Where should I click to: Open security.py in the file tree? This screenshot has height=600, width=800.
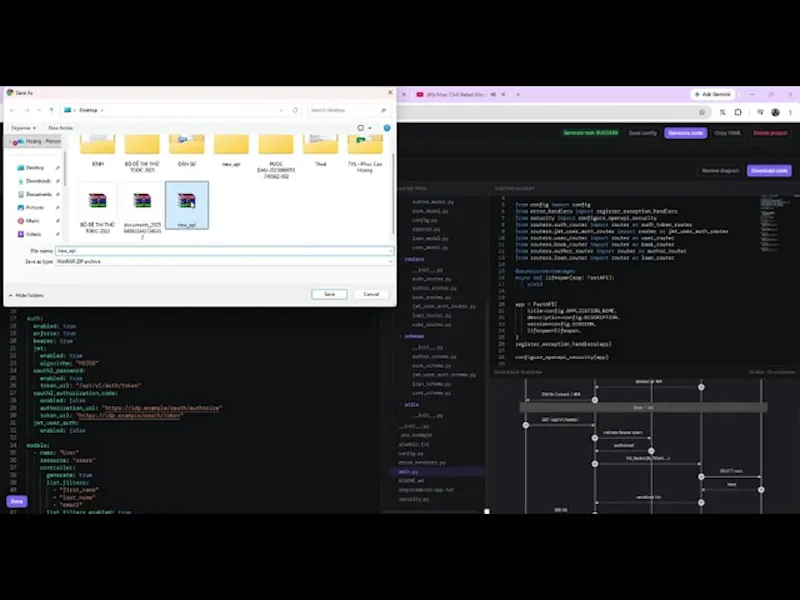(x=414, y=499)
